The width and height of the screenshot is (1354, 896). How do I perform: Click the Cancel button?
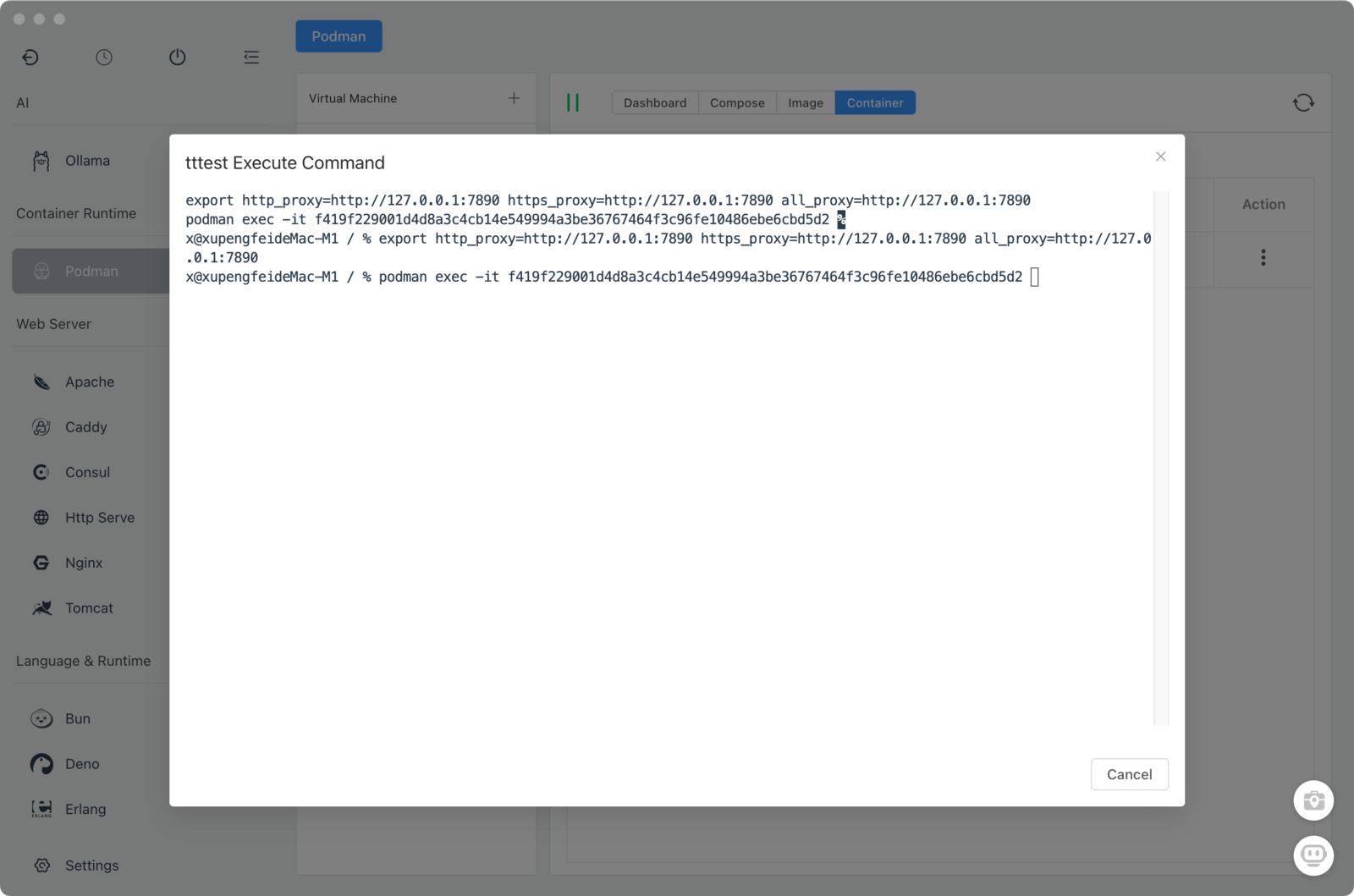click(1129, 774)
